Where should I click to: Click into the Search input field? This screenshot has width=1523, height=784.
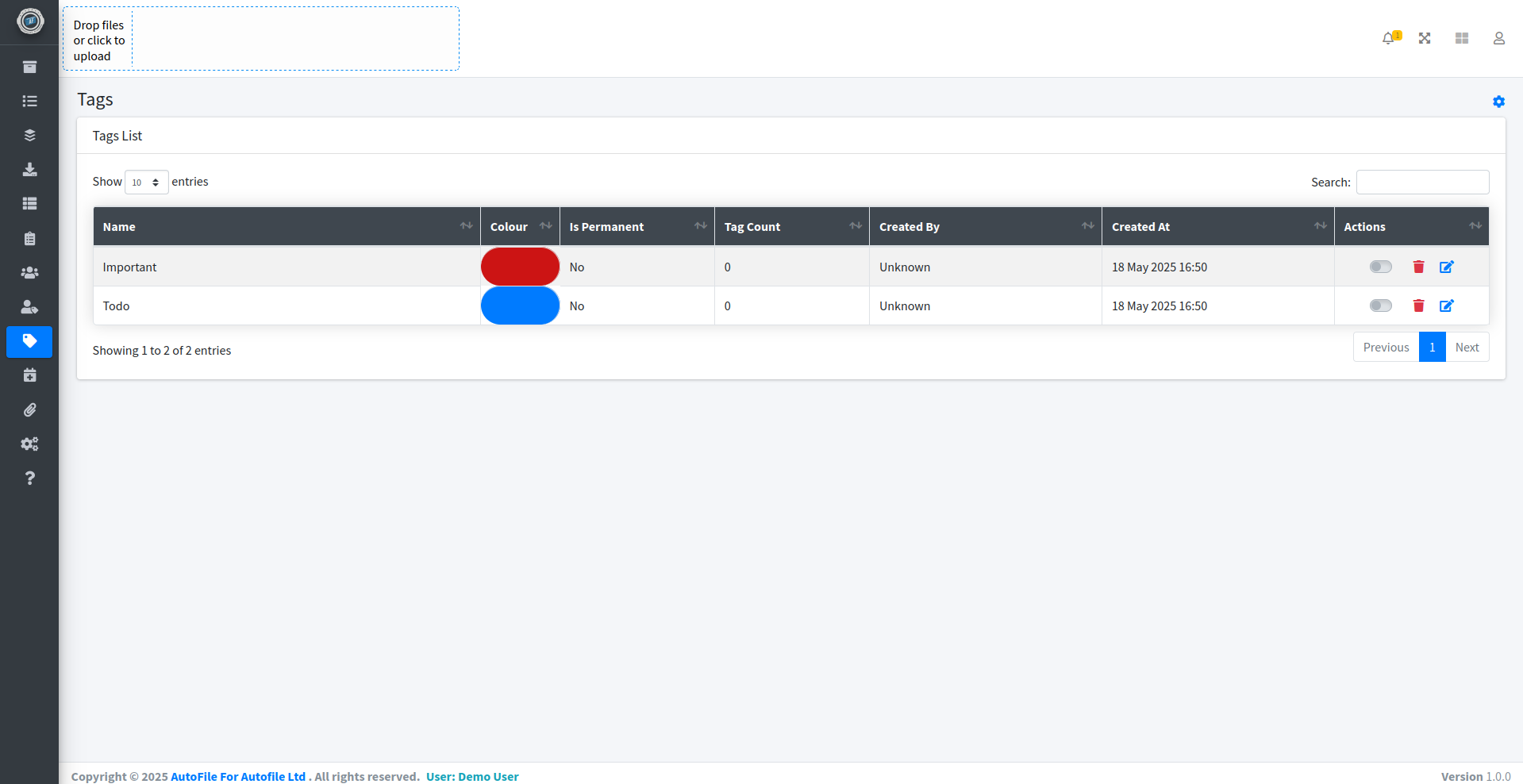[x=1422, y=182]
